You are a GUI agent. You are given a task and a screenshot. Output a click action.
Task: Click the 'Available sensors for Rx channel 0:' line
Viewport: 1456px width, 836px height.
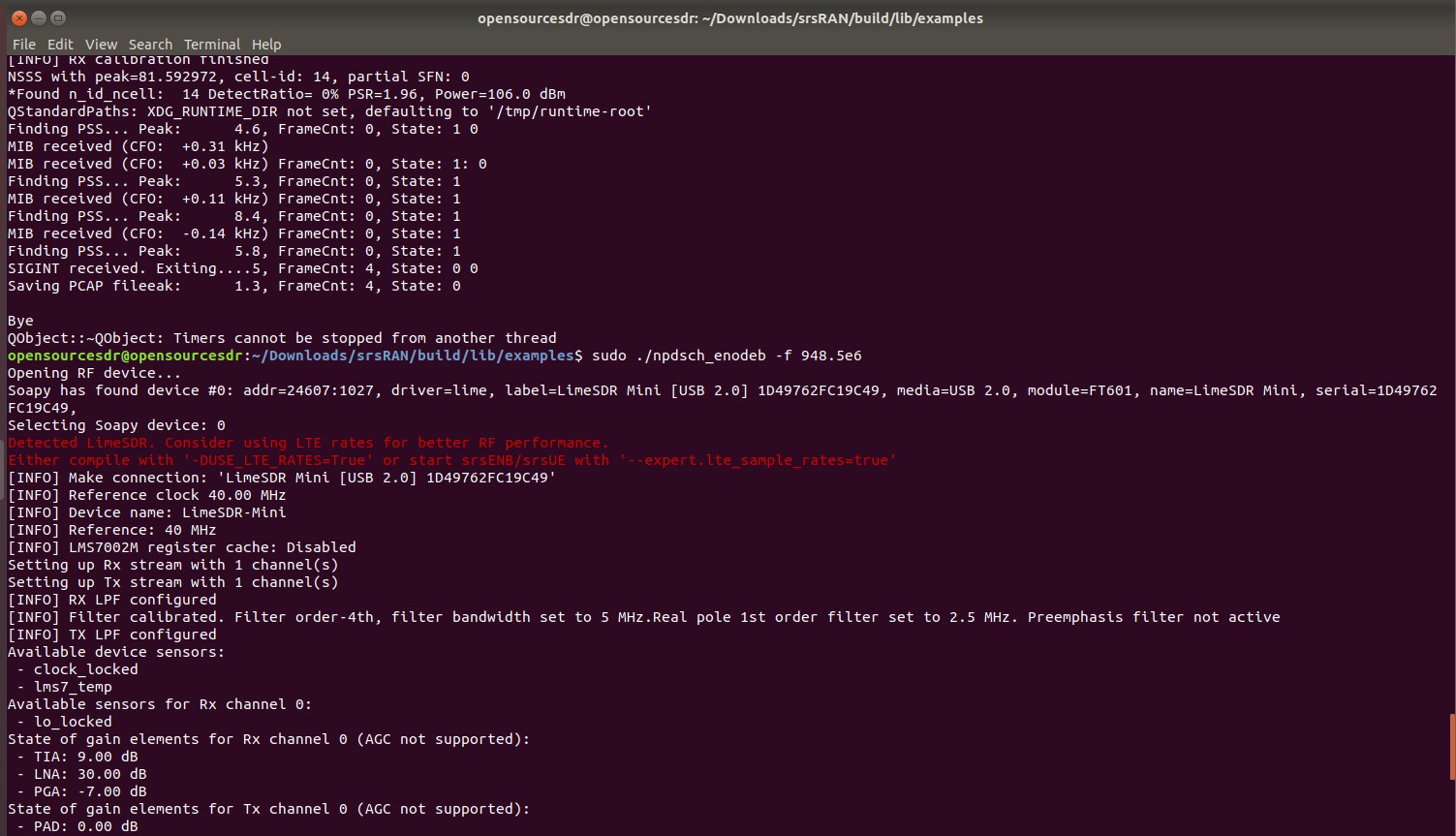point(160,704)
